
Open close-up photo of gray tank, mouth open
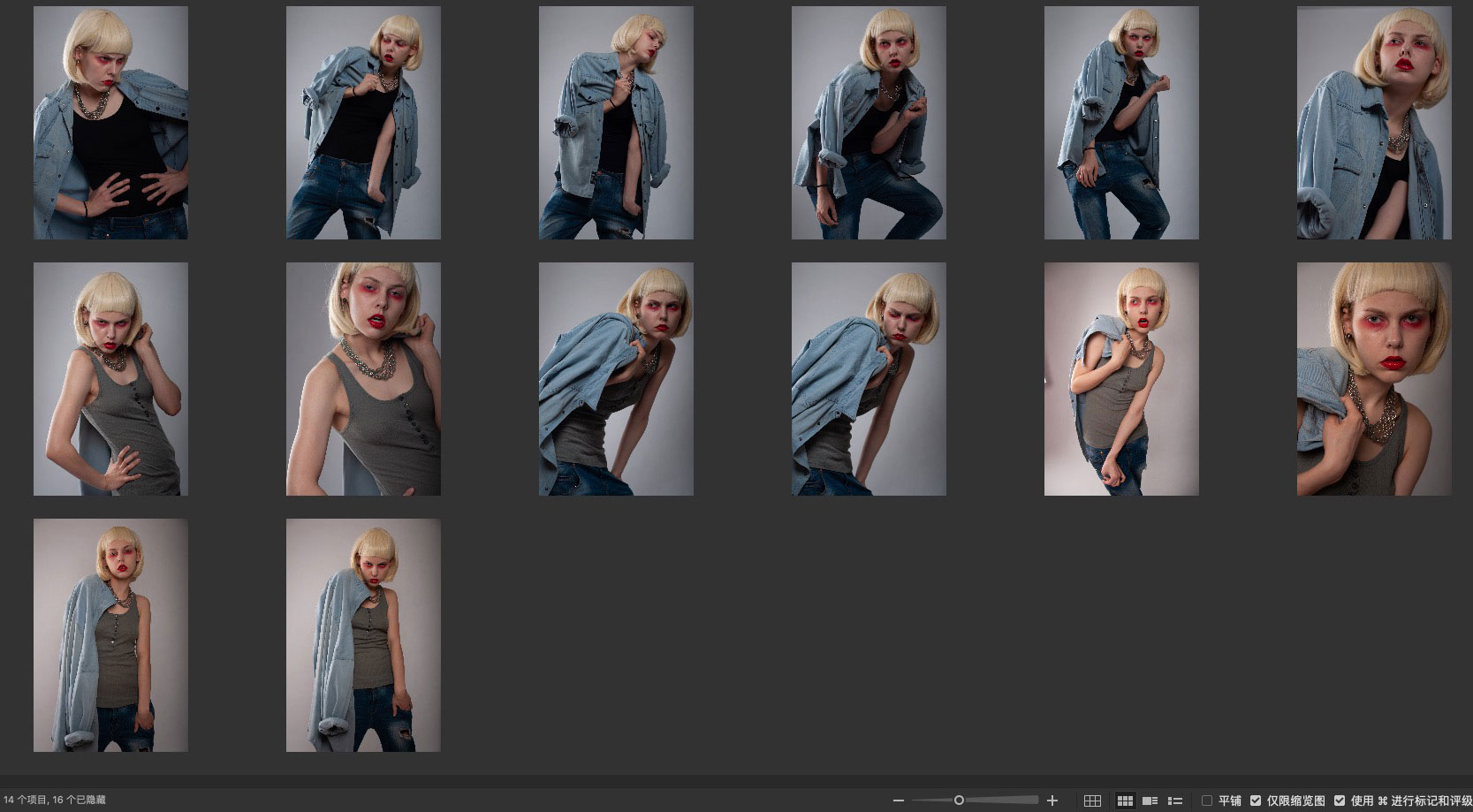click(x=363, y=379)
